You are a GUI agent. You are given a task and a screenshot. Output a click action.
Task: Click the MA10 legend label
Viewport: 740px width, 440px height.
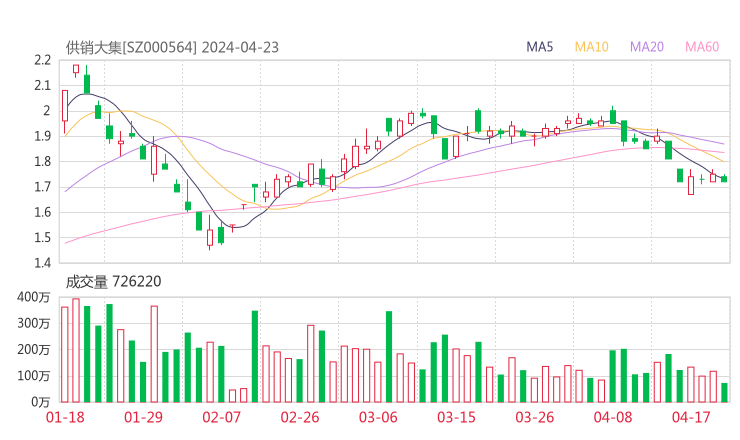pos(591,47)
